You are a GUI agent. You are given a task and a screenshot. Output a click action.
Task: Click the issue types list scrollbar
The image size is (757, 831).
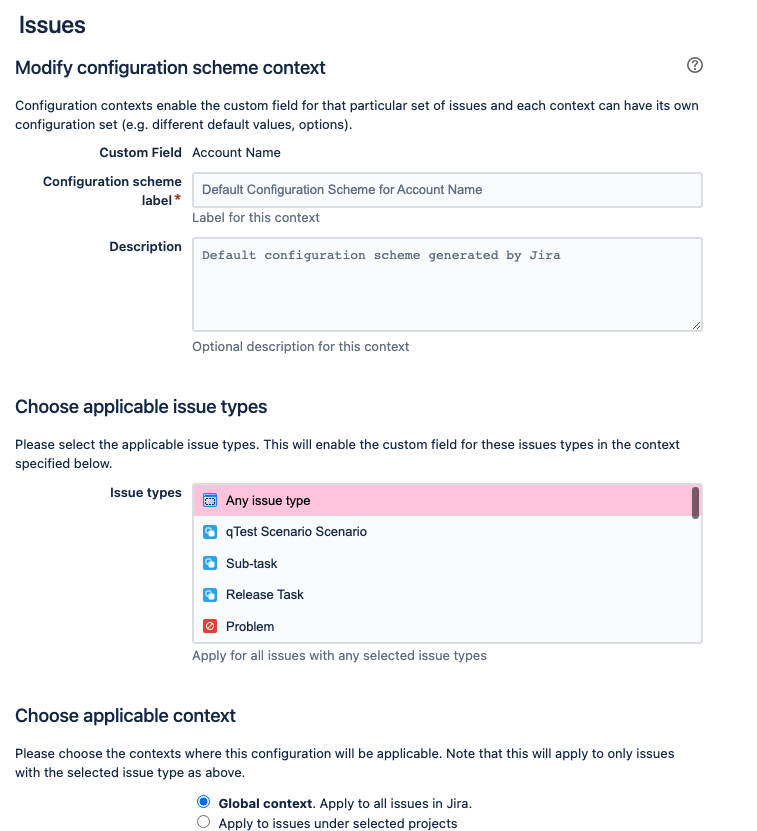pos(695,502)
